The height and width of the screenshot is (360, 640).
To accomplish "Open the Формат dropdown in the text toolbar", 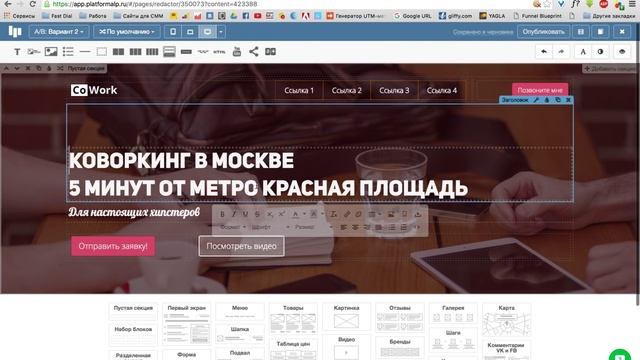I will point(233,227).
